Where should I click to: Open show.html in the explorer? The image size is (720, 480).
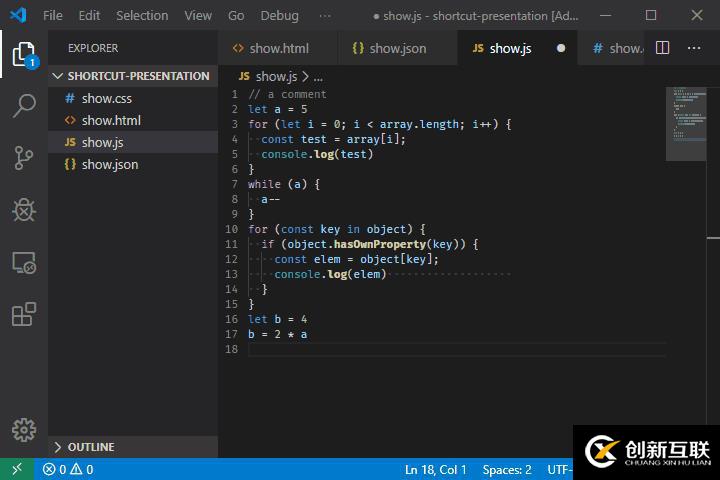point(132,120)
